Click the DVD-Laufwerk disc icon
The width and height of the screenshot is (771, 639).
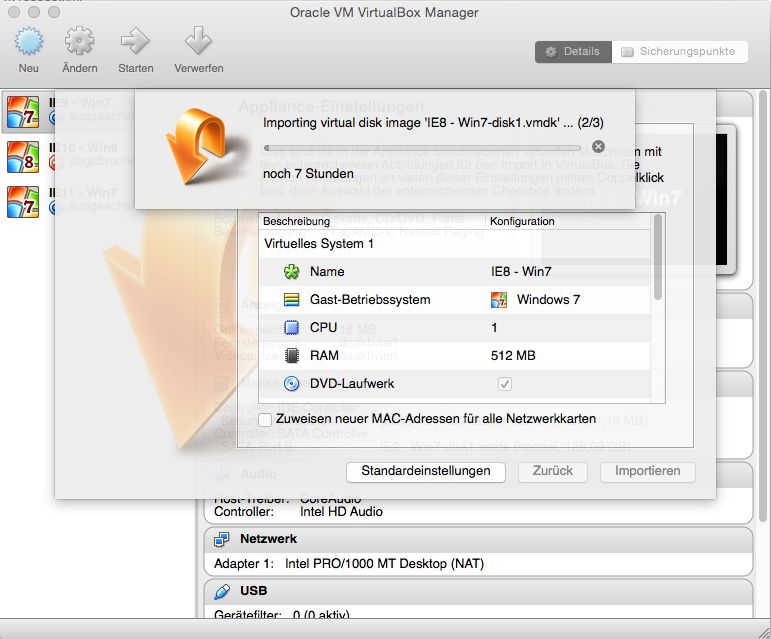[x=292, y=383]
